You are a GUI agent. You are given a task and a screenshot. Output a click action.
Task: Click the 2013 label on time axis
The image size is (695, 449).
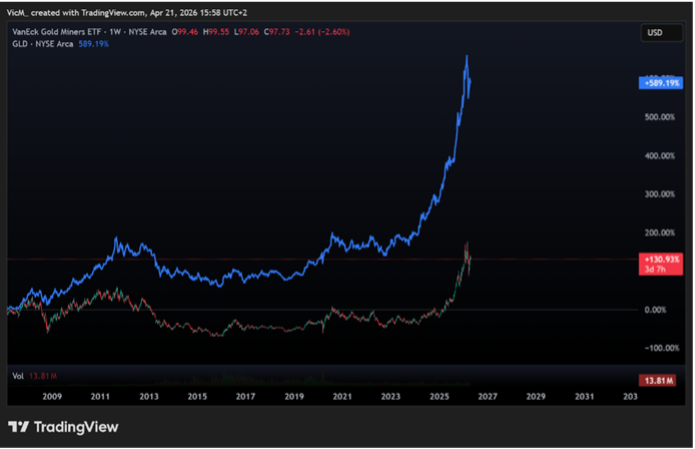pos(148,397)
